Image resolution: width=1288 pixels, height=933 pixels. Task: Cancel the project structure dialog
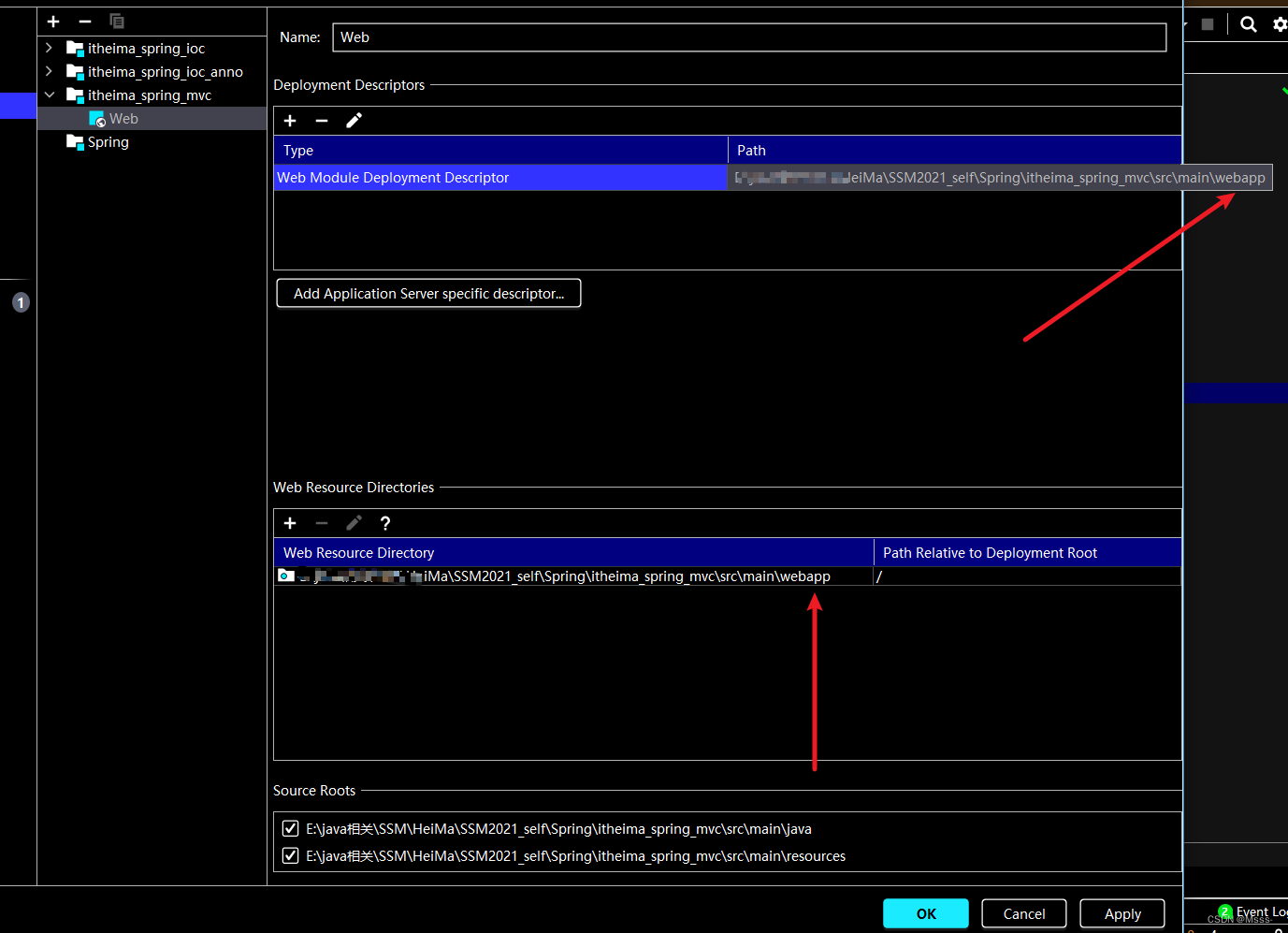pos(1024,913)
